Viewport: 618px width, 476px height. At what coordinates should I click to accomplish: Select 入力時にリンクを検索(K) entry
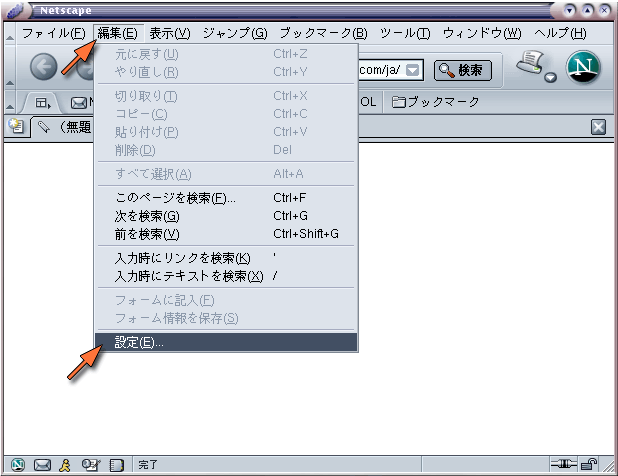click(226, 258)
